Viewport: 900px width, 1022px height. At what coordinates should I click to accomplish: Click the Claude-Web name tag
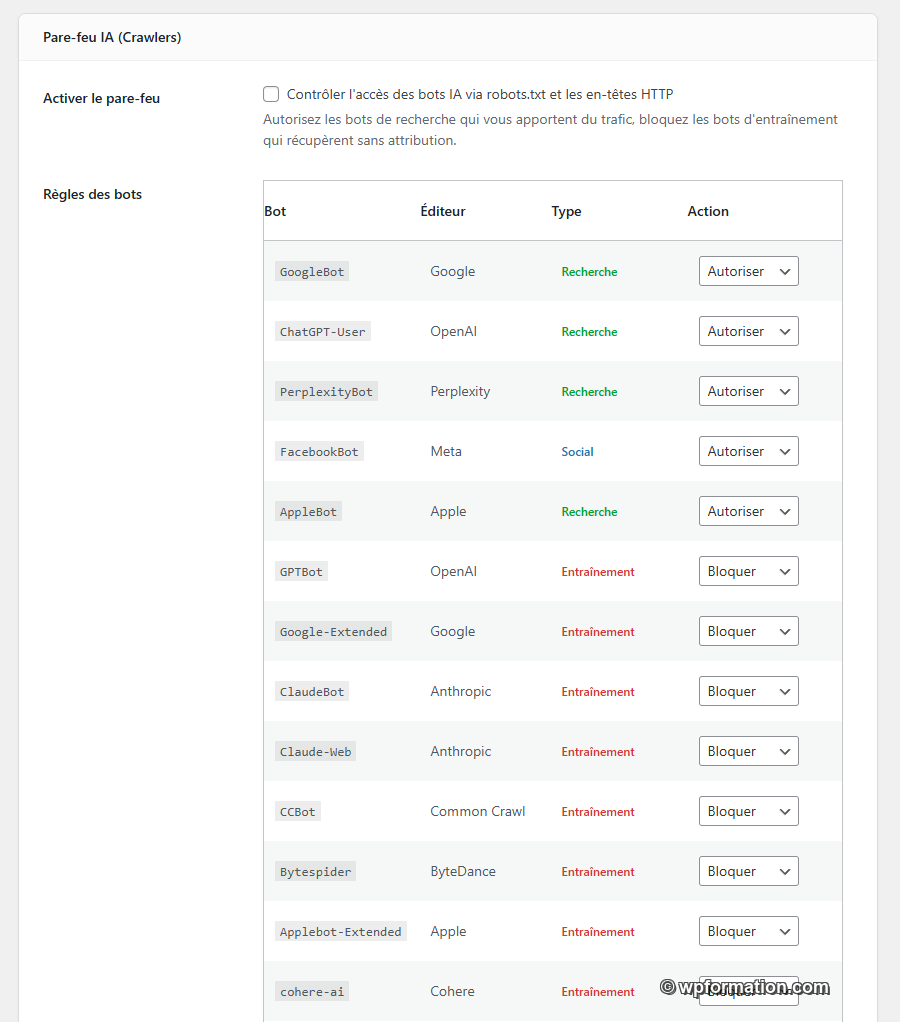tap(315, 752)
